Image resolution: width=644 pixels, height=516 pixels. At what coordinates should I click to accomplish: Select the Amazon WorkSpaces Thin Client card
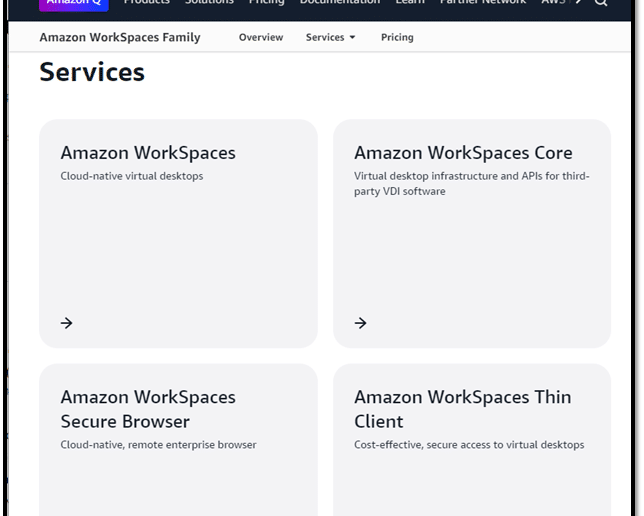point(472,440)
